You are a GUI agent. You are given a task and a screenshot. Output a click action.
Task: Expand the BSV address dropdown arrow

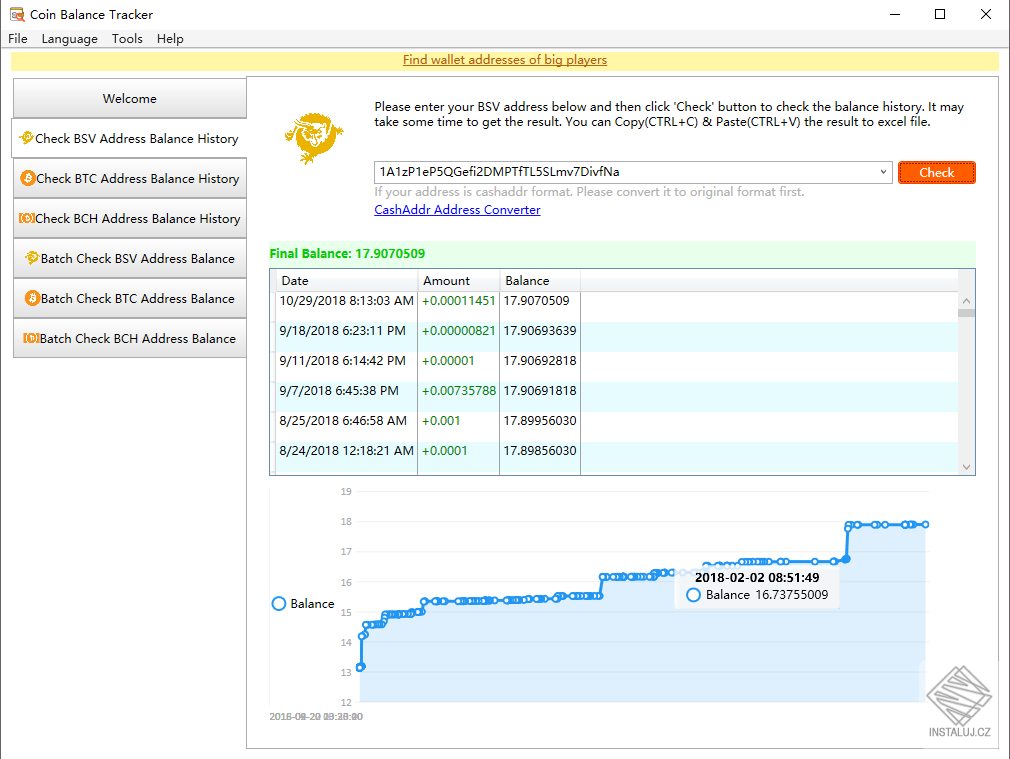[x=883, y=172]
